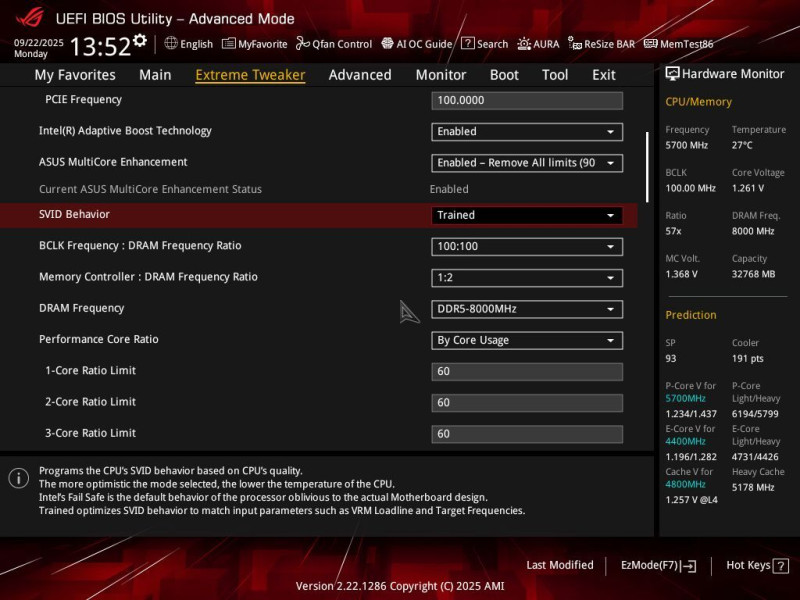The width and height of the screenshot is (800, 600).
Task: Toggle ReSize BAR icon
Action: point(574,44)
